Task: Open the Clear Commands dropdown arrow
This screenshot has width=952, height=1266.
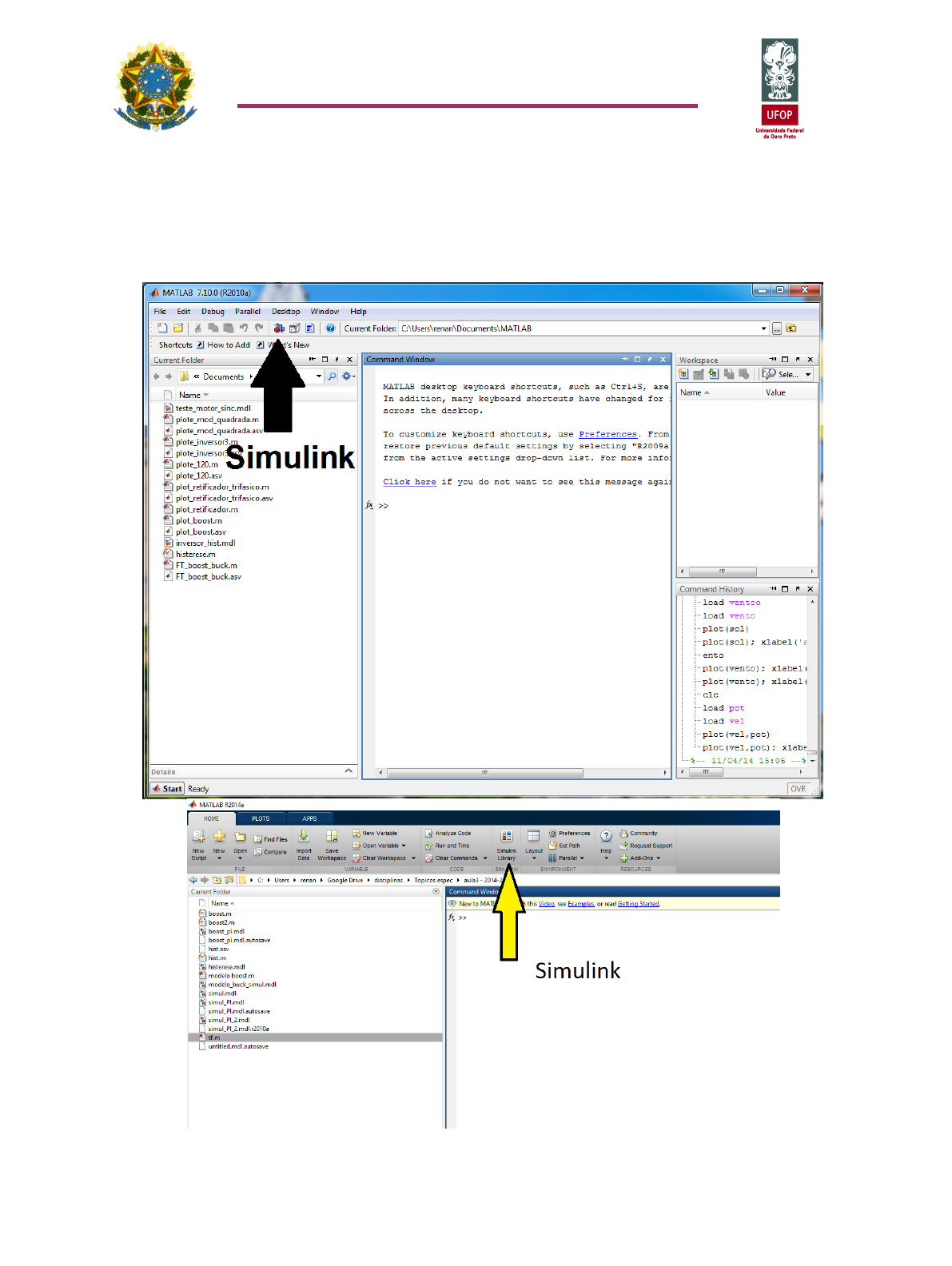Action: pyautogui.click(x=485, y=858)
